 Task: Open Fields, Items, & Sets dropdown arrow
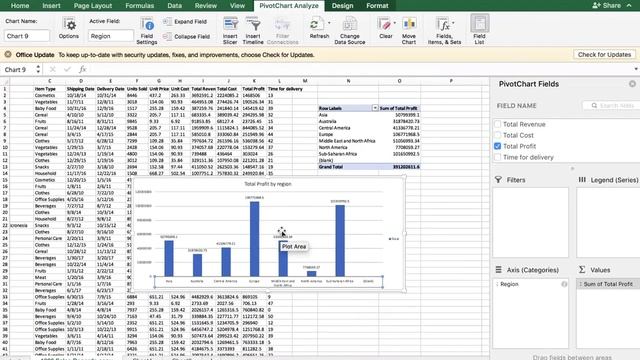[x=453, y=23]
